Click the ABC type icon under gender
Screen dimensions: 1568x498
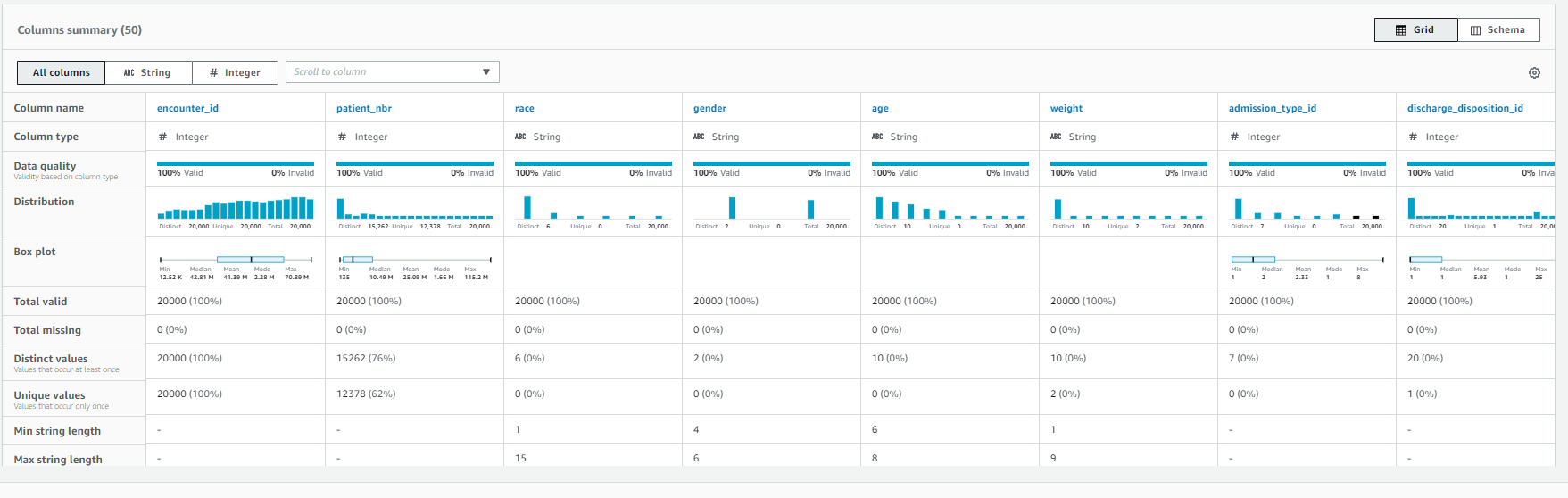coord(699,137)
